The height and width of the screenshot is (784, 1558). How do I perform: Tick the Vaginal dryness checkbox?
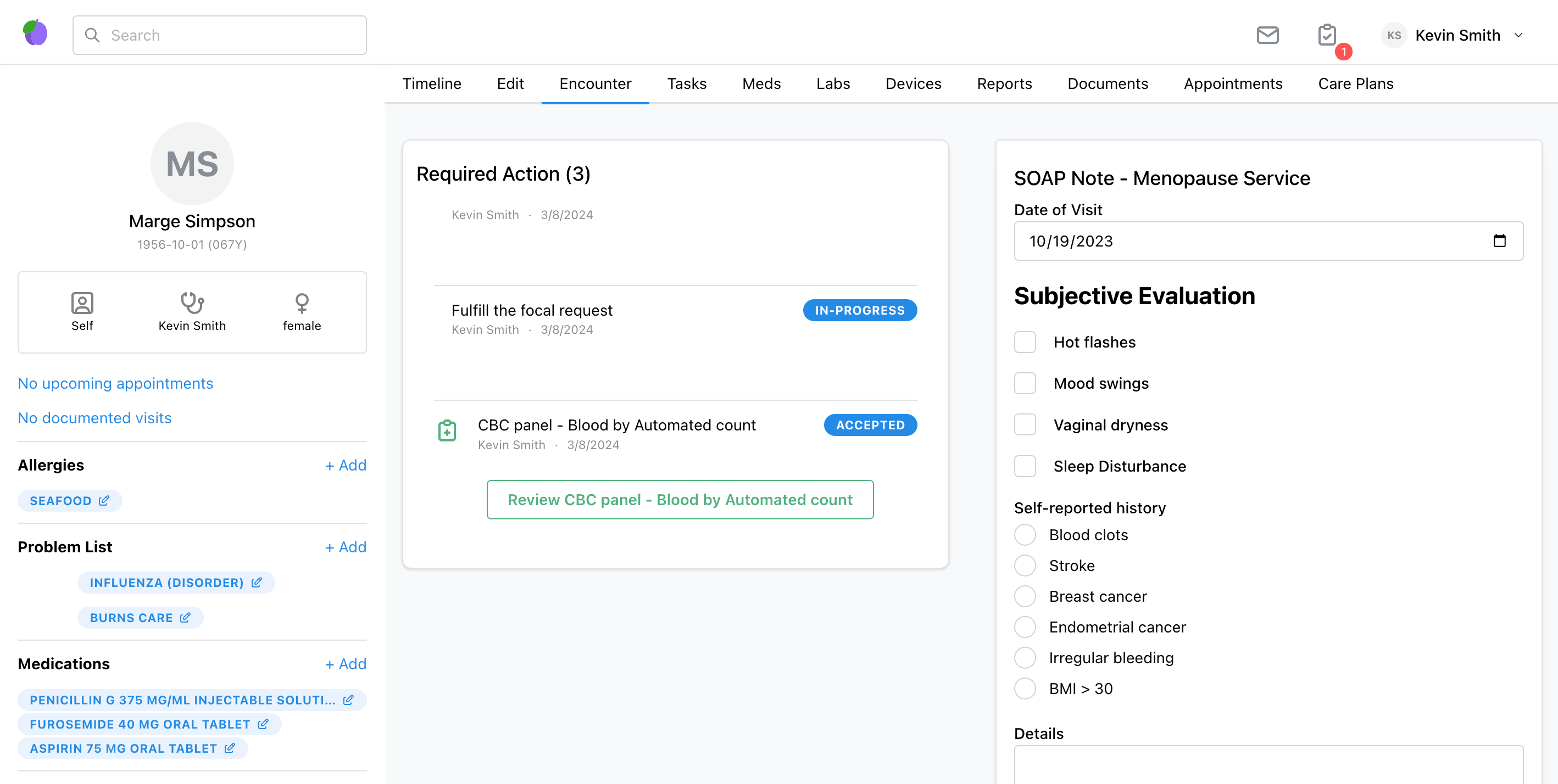(1025, 424)
